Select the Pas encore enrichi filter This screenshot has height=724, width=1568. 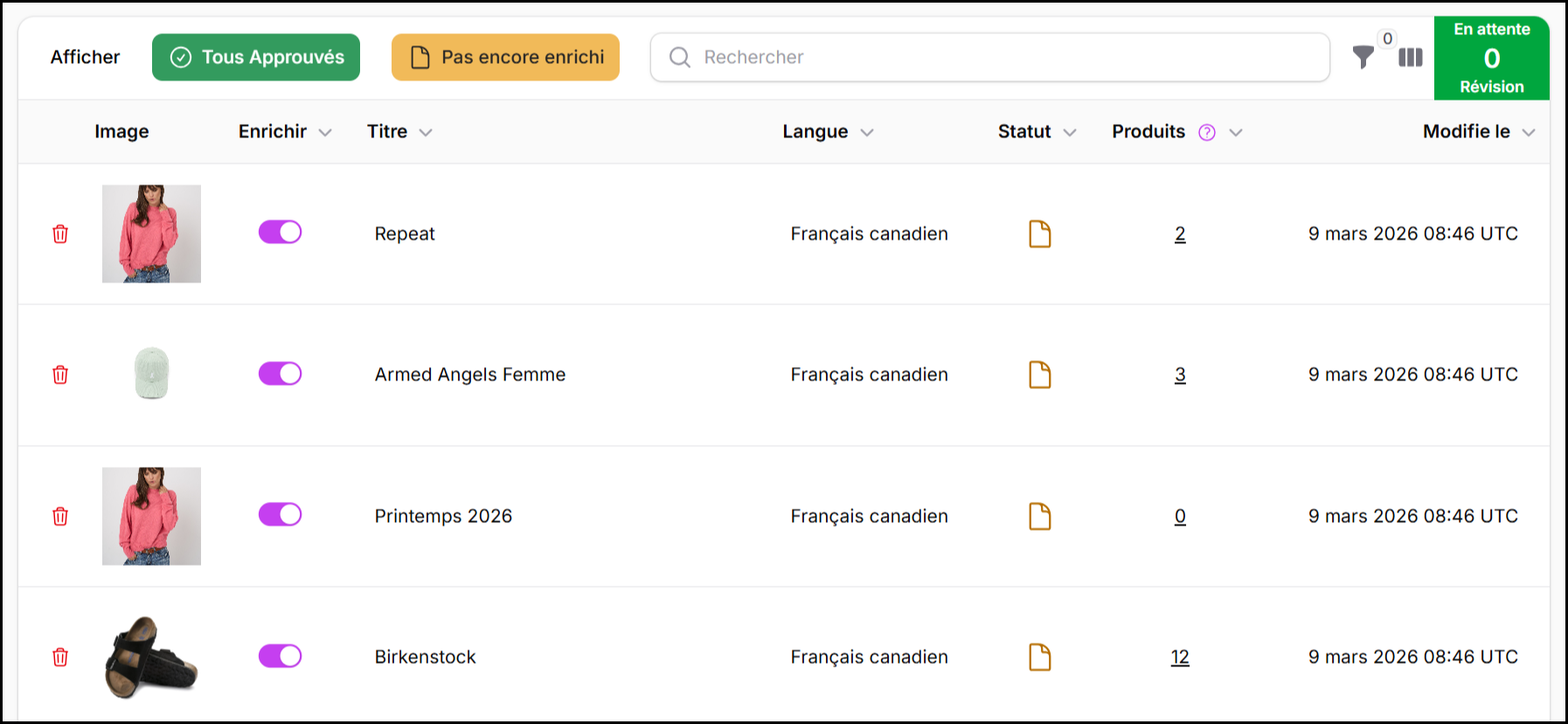(505, 58)
